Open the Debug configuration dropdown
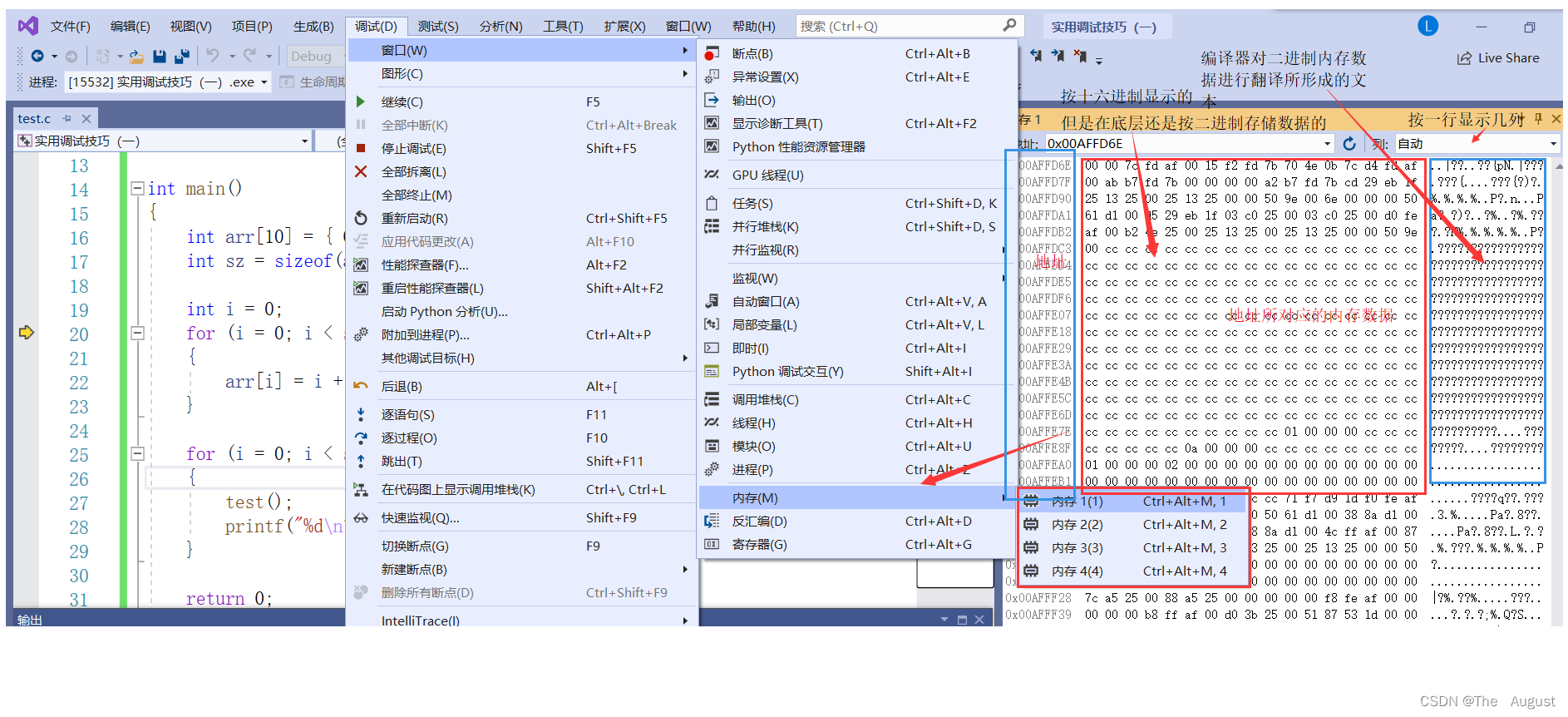 click(x=315, y=57)
